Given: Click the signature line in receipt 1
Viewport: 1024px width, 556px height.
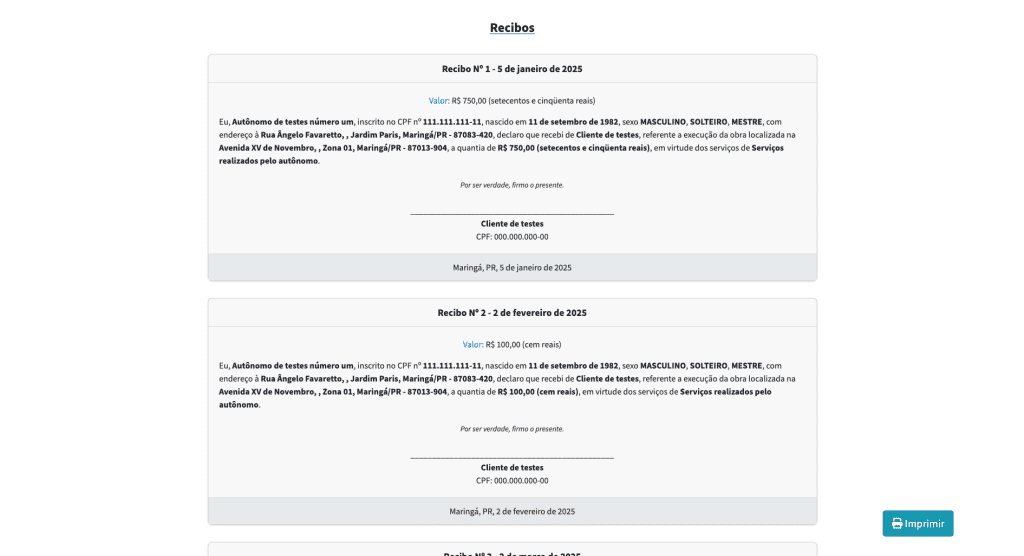Looking at the screenshot, I should pos(512,213).
